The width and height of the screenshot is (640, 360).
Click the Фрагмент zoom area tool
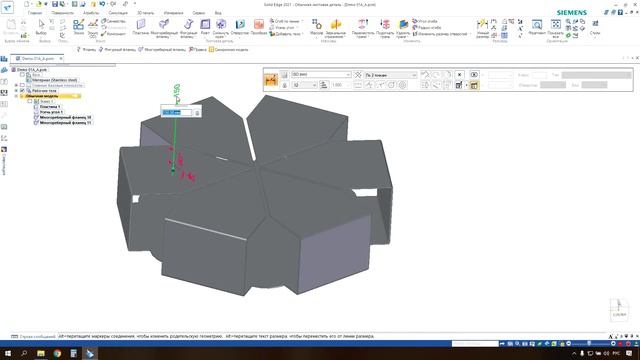click(537, 27)
